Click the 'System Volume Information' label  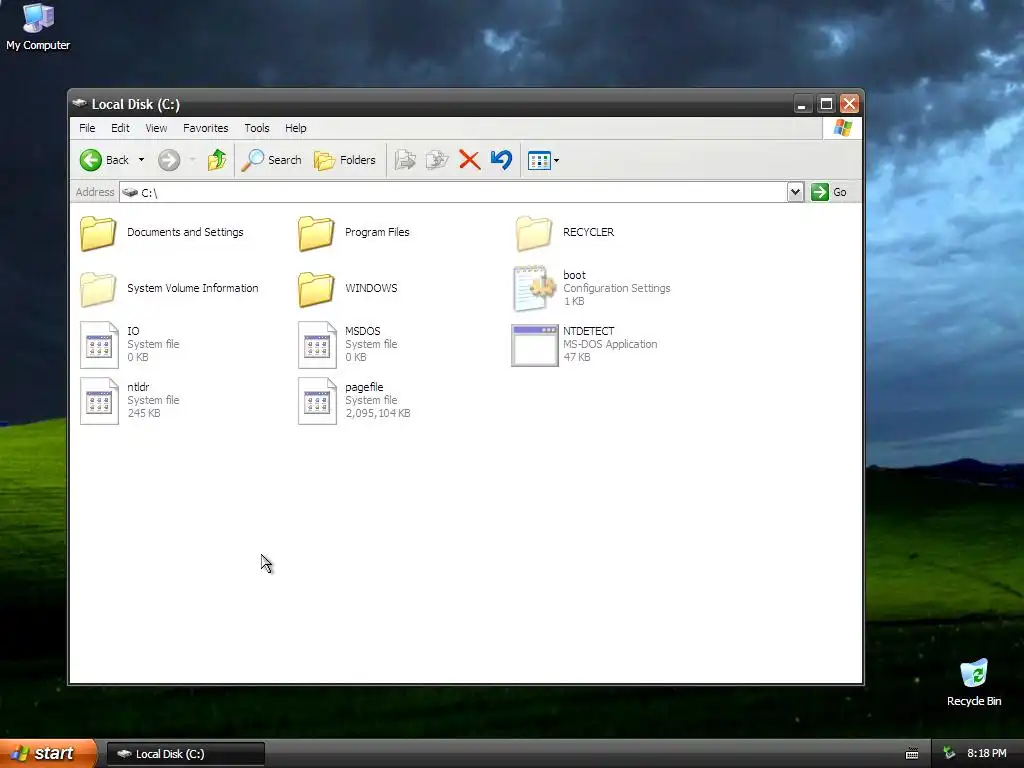point(193,288)
